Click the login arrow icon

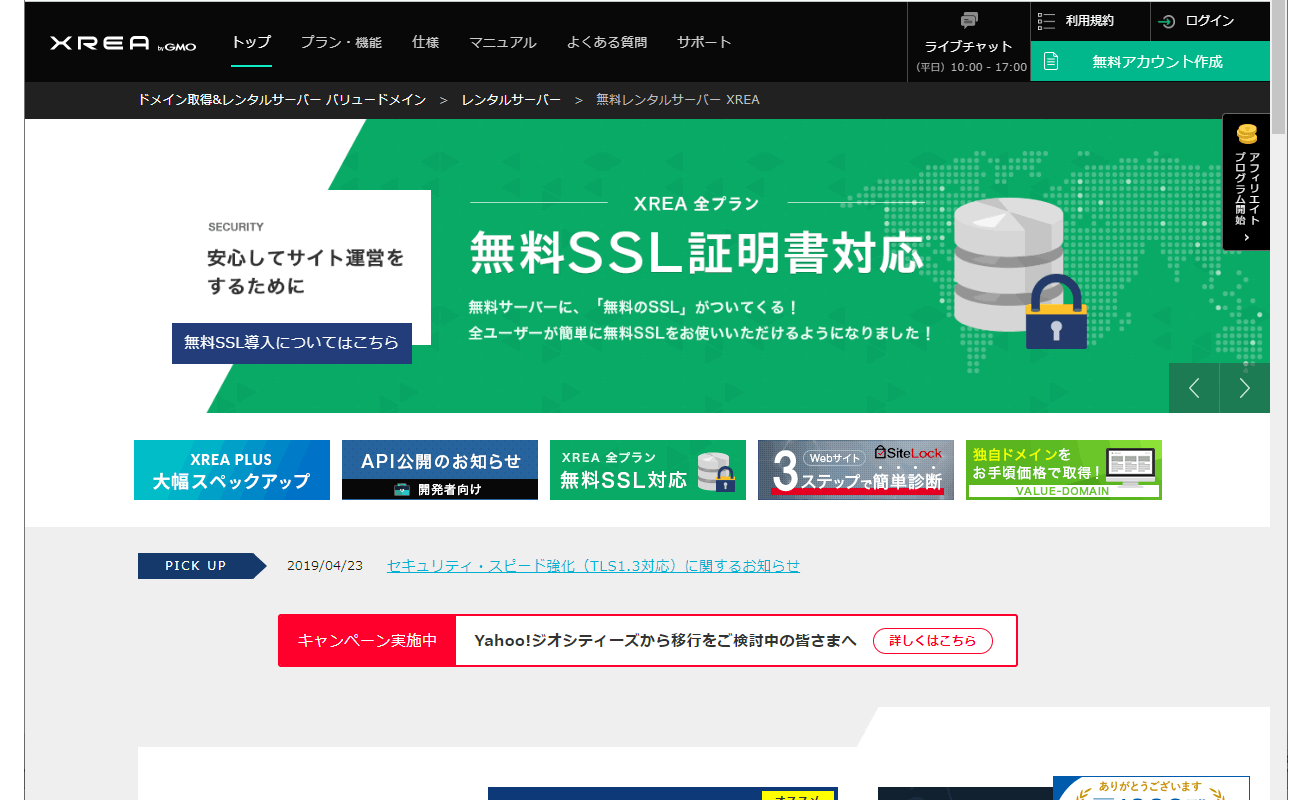[x=1166, y=21]
